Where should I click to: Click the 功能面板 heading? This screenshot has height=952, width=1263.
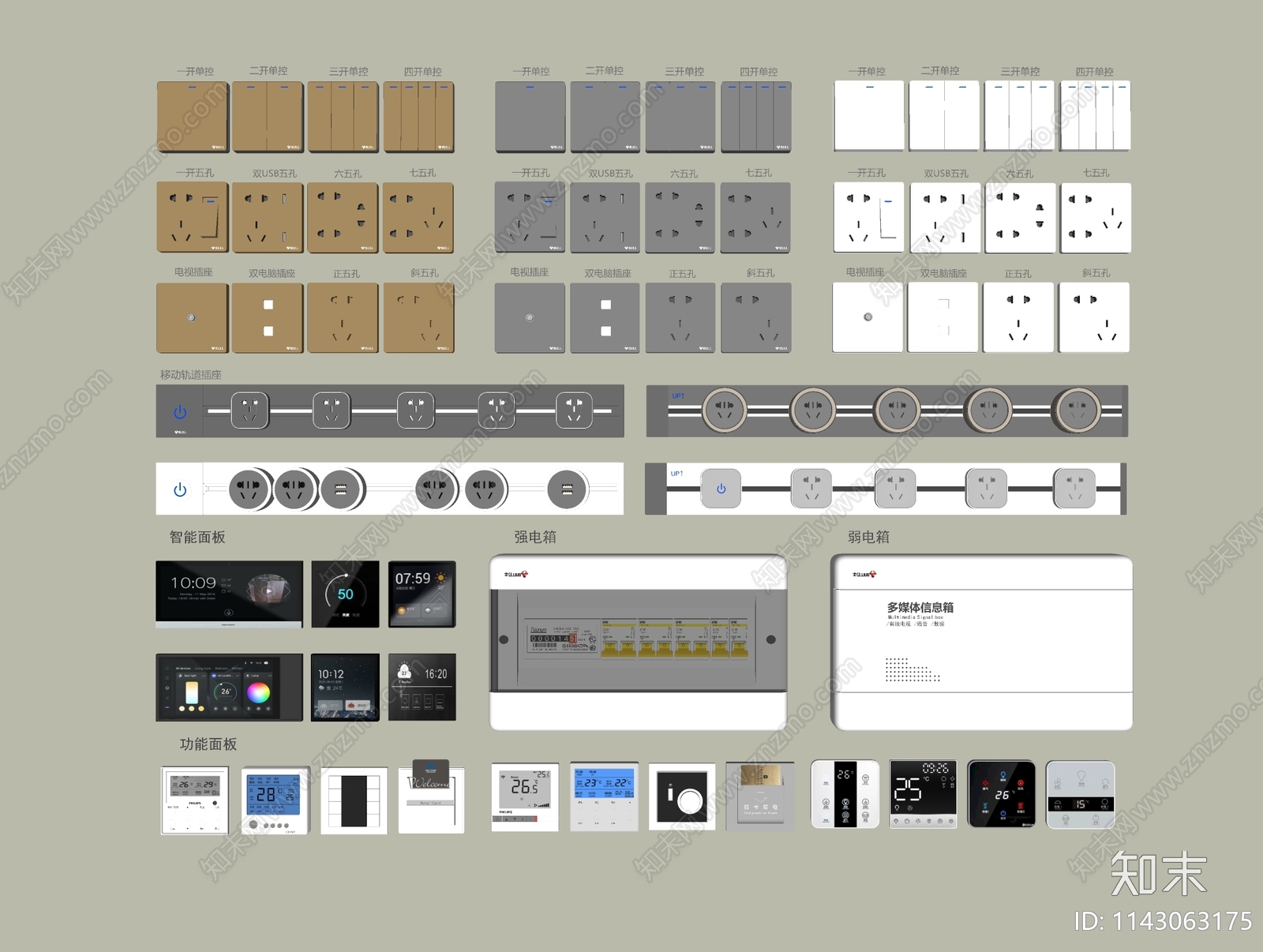click(208, 744)
